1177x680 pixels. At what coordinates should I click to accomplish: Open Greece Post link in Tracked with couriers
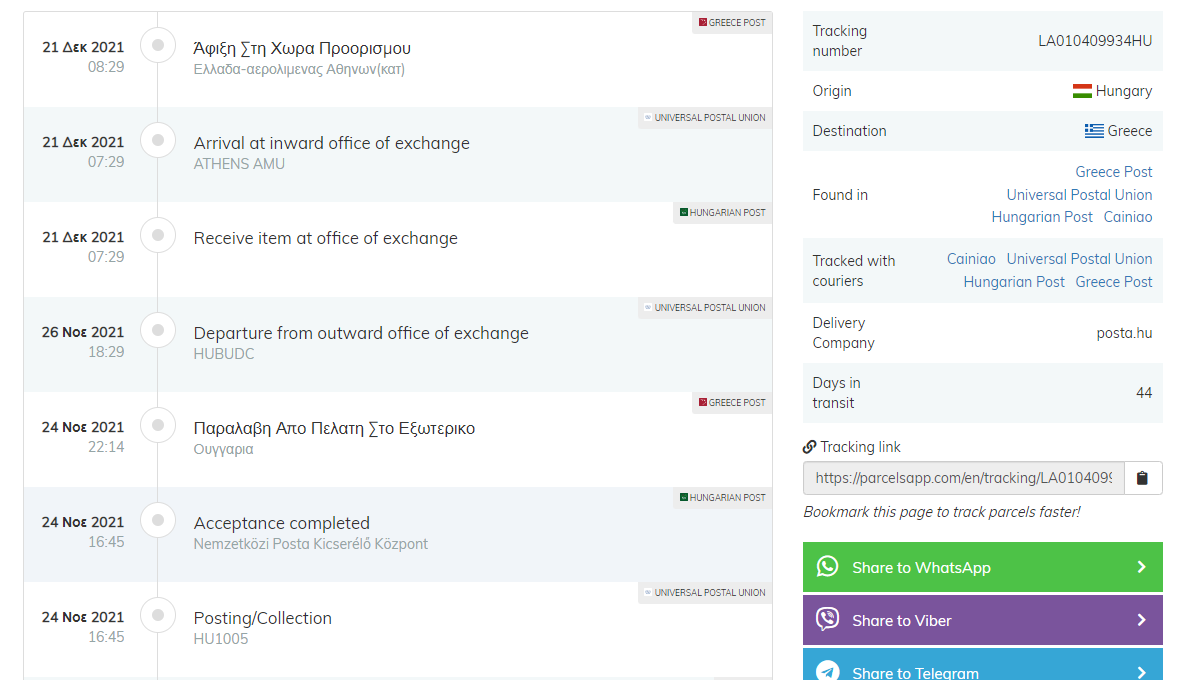(x=1113, y=282)
